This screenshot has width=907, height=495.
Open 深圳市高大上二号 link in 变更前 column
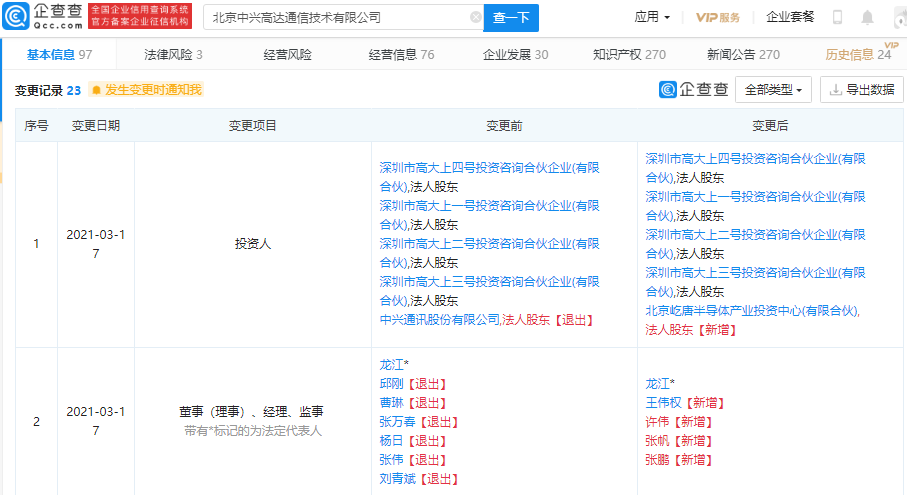[x=489, y=253]
